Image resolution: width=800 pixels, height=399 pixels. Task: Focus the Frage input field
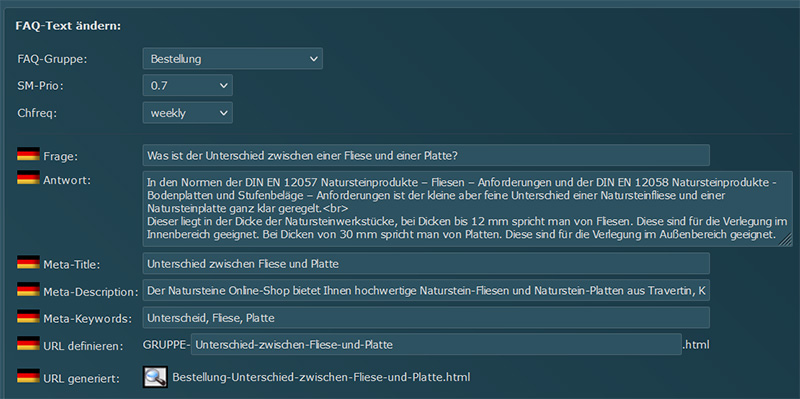(426, 155)
